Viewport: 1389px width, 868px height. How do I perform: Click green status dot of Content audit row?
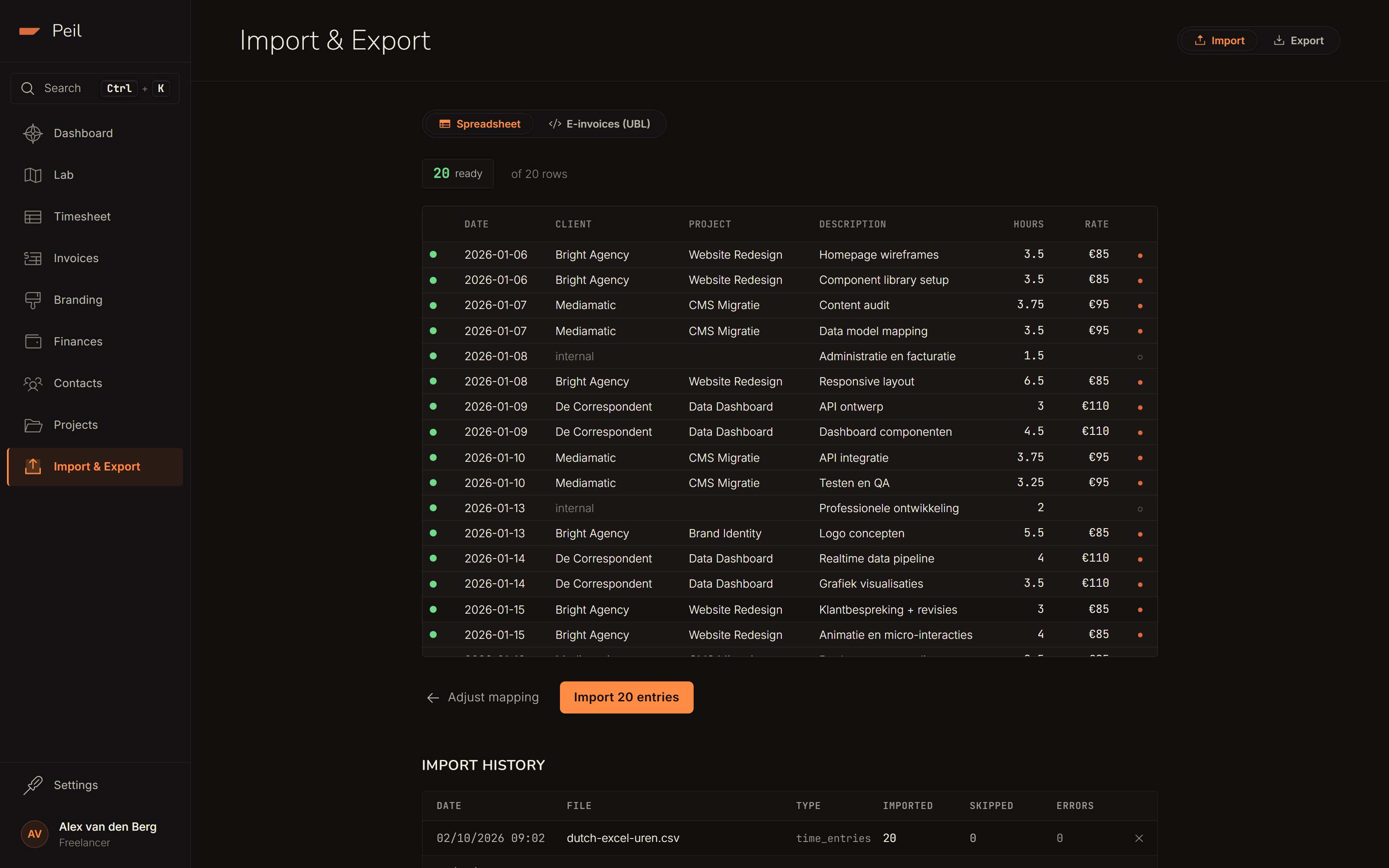click(433, 306)
